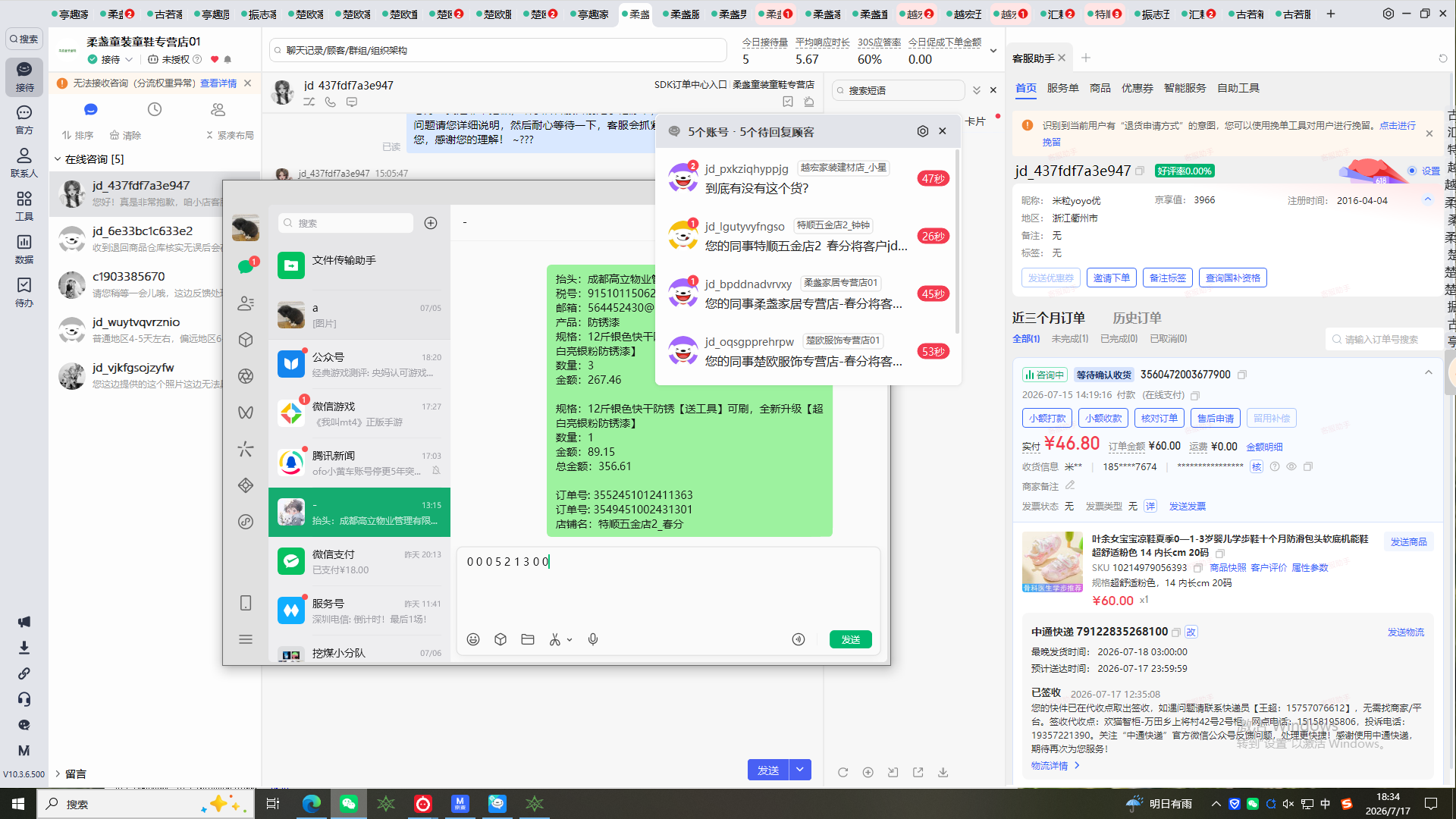Switch to the 自助工具 tab
Viewport: 1456px width, 819px height.
click(1238, 88)
